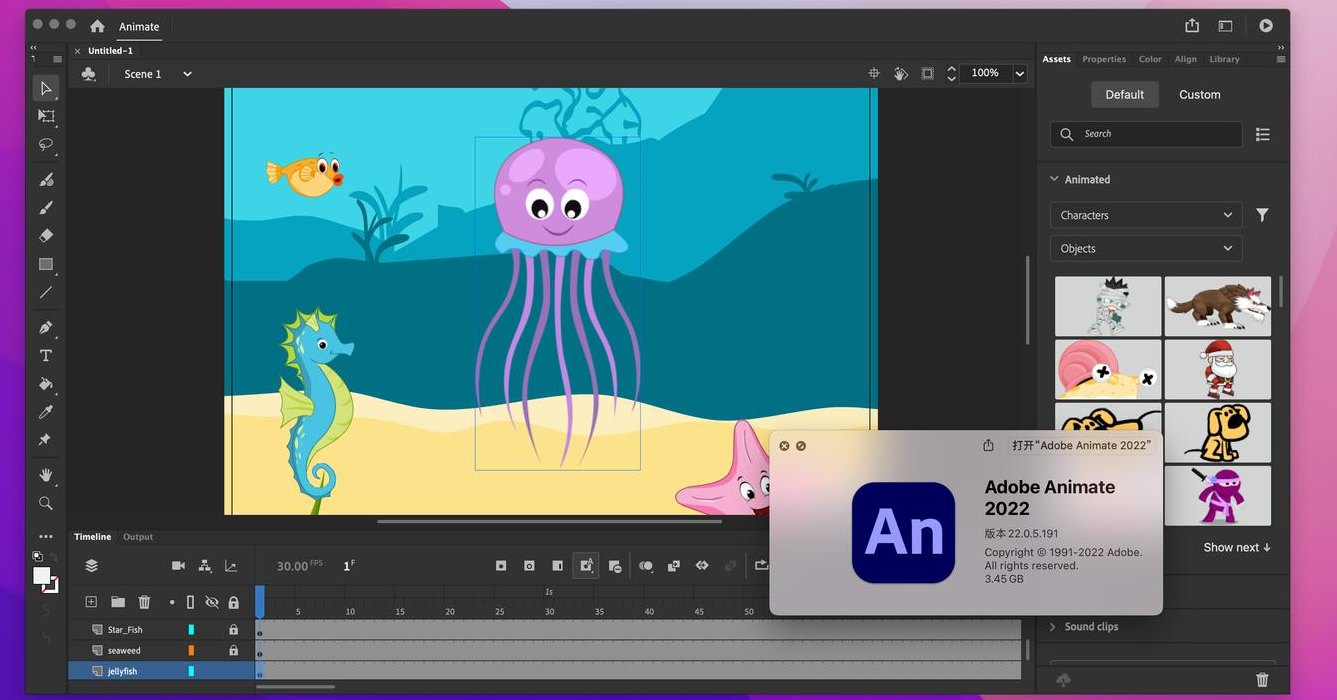Select the Eyedropper tool
This screenshot has height=700, width=1337.
click(46, 412)
